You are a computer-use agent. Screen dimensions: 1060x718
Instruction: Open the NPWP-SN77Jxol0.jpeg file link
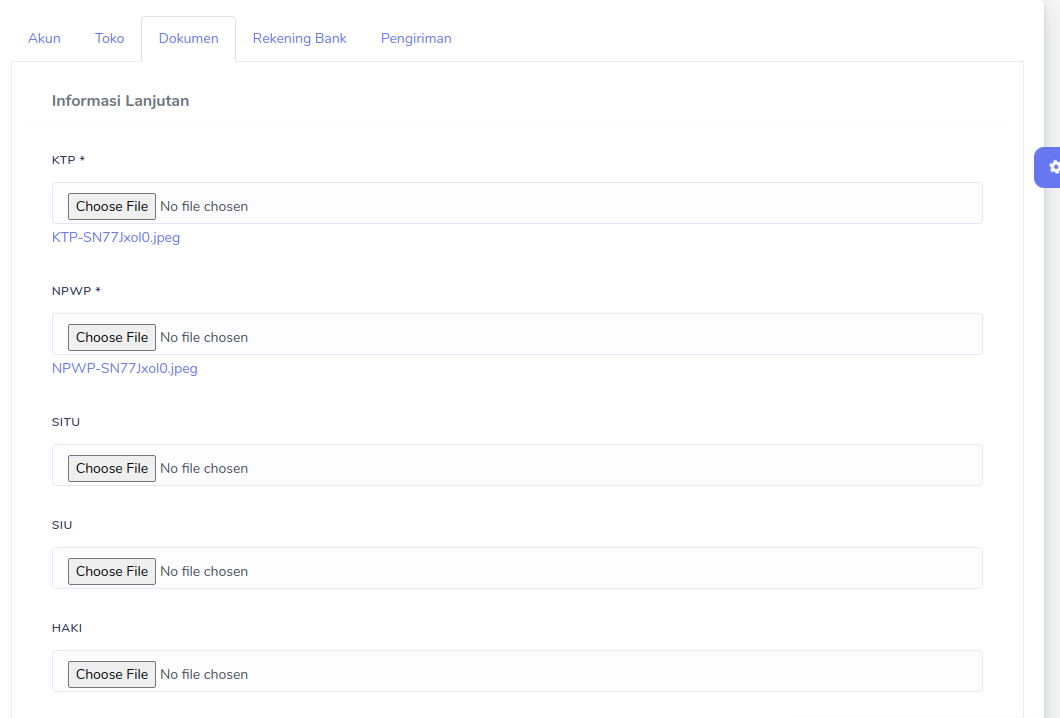pyautogui.click(x=125, y=368)
